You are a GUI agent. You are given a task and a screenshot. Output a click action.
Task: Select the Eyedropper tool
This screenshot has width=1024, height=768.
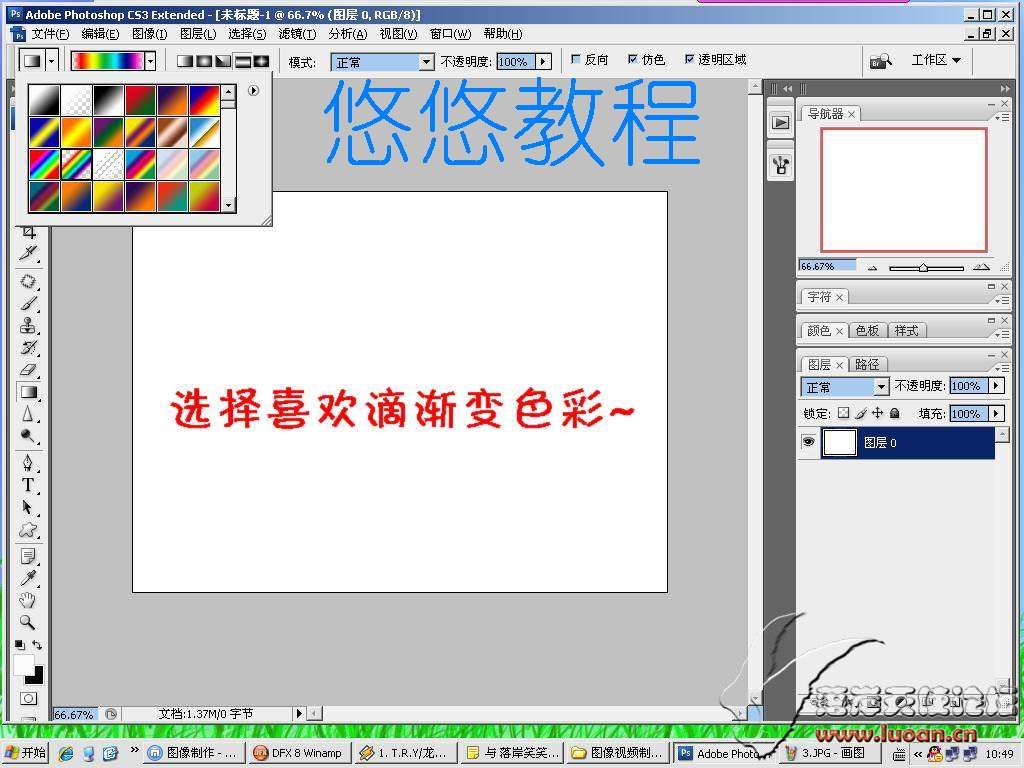tap(28, 579)
